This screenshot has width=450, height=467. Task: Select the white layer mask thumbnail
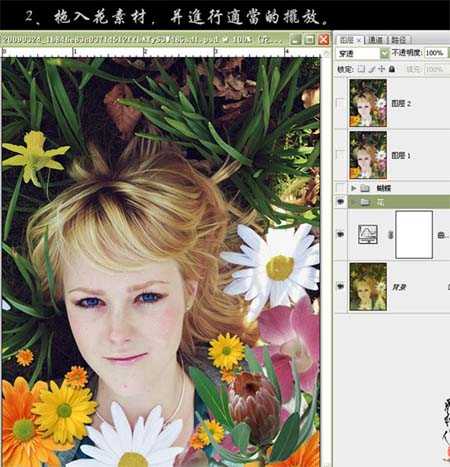coord(414,235)
